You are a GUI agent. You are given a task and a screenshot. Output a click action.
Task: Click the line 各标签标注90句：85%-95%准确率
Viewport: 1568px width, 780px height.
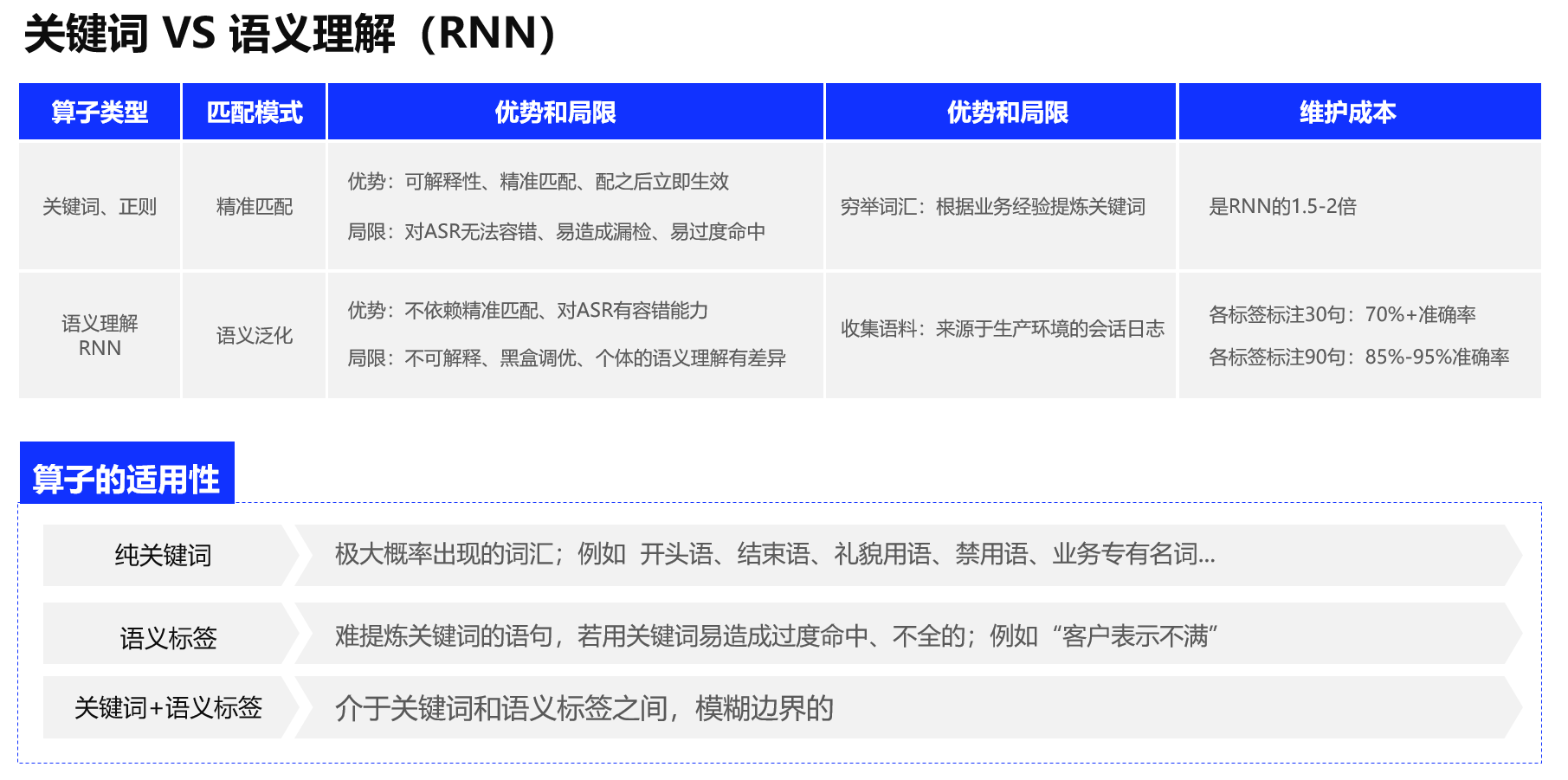point(1358,357)
